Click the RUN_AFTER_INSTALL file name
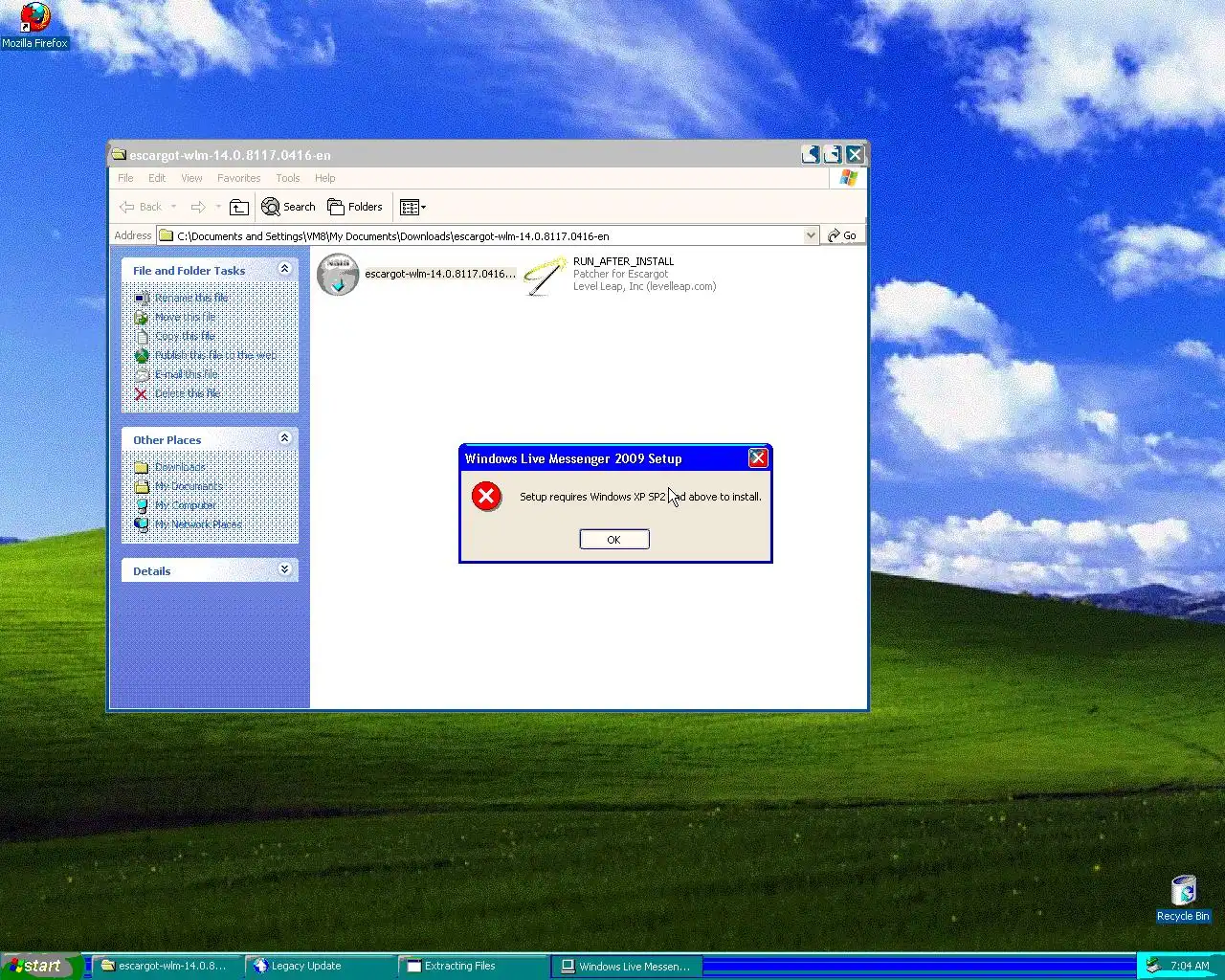1225x980 pixels. (623, 261)
